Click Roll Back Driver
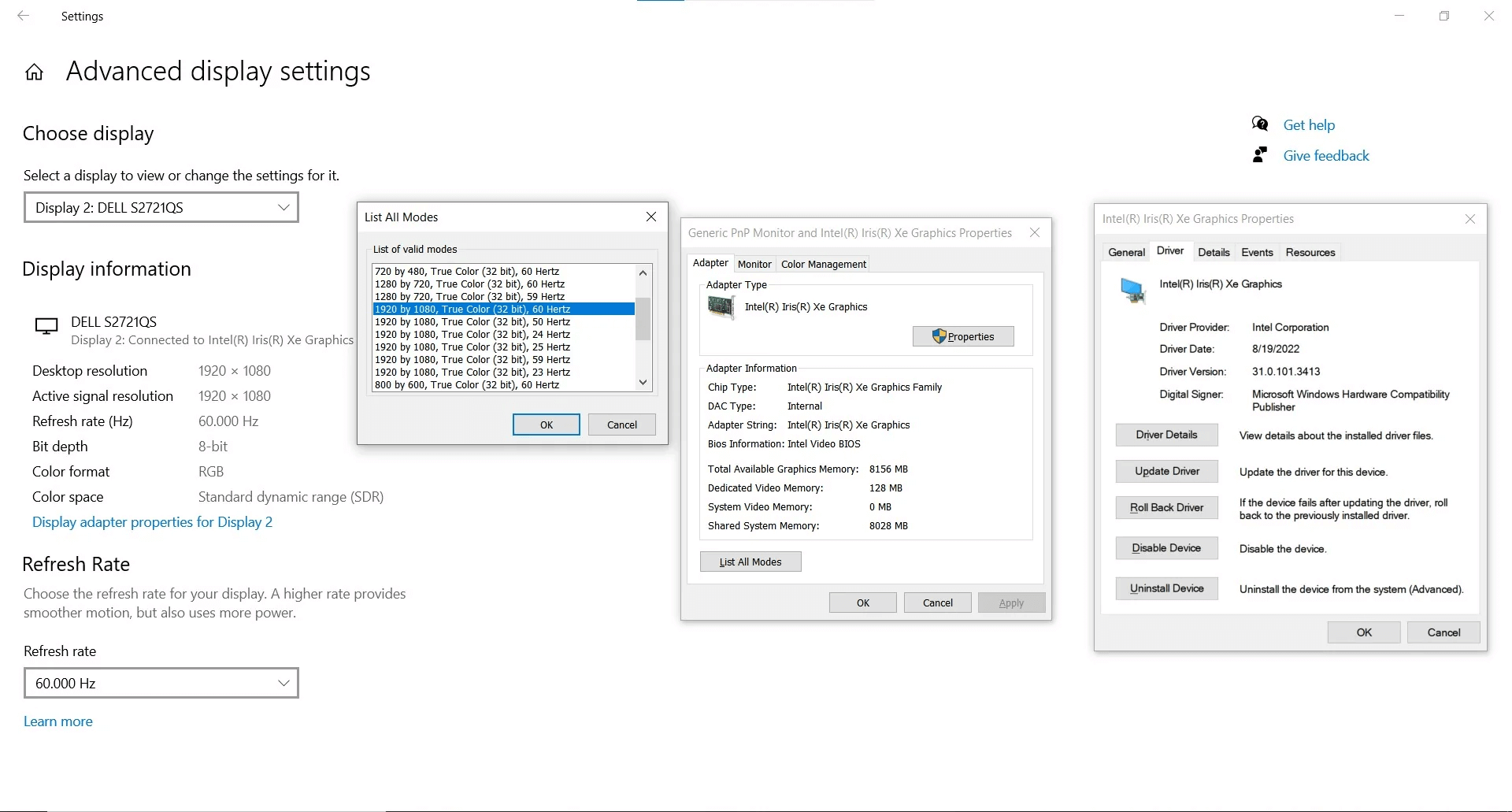This screenshot has width=1512, height=812. point(1167,507)
